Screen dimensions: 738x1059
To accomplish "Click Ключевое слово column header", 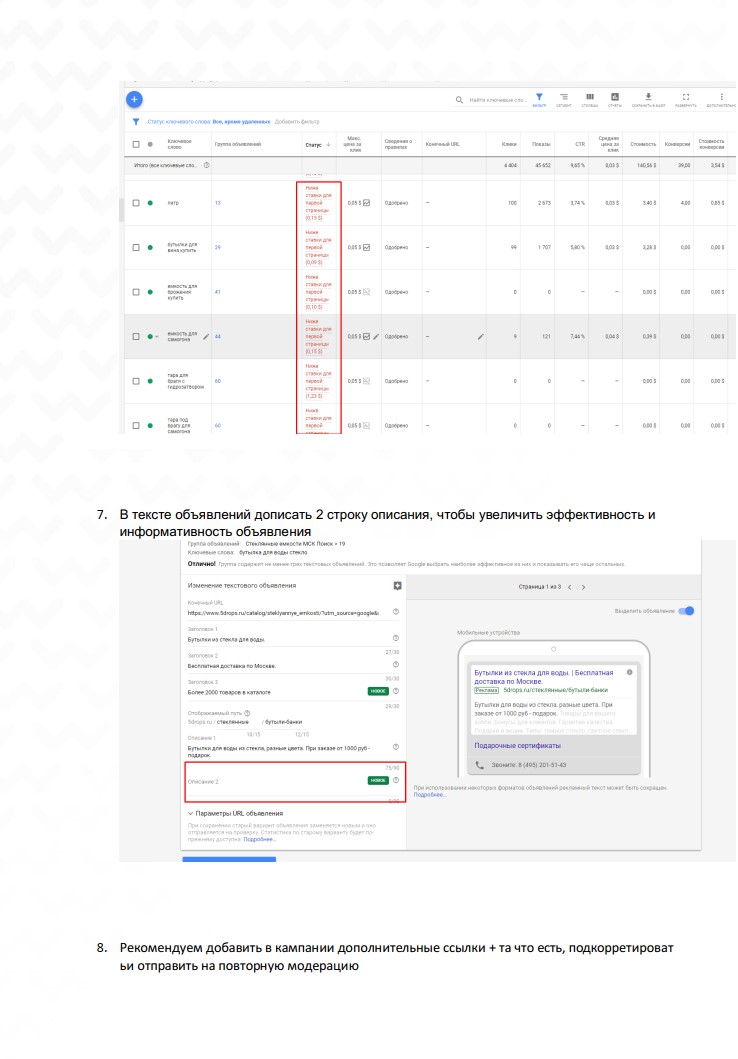I will (x=180, y=144).
